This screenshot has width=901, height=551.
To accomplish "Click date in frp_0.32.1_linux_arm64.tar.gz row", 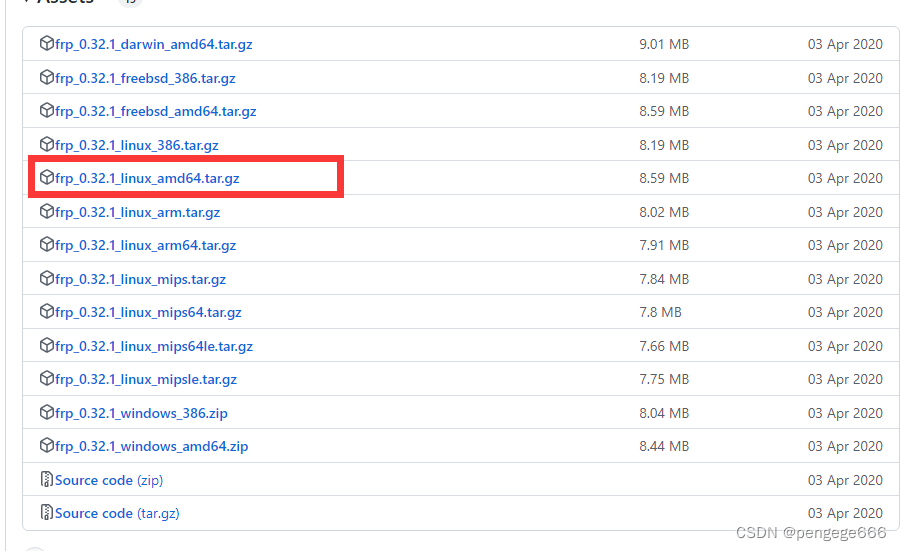I will (845, 245).
